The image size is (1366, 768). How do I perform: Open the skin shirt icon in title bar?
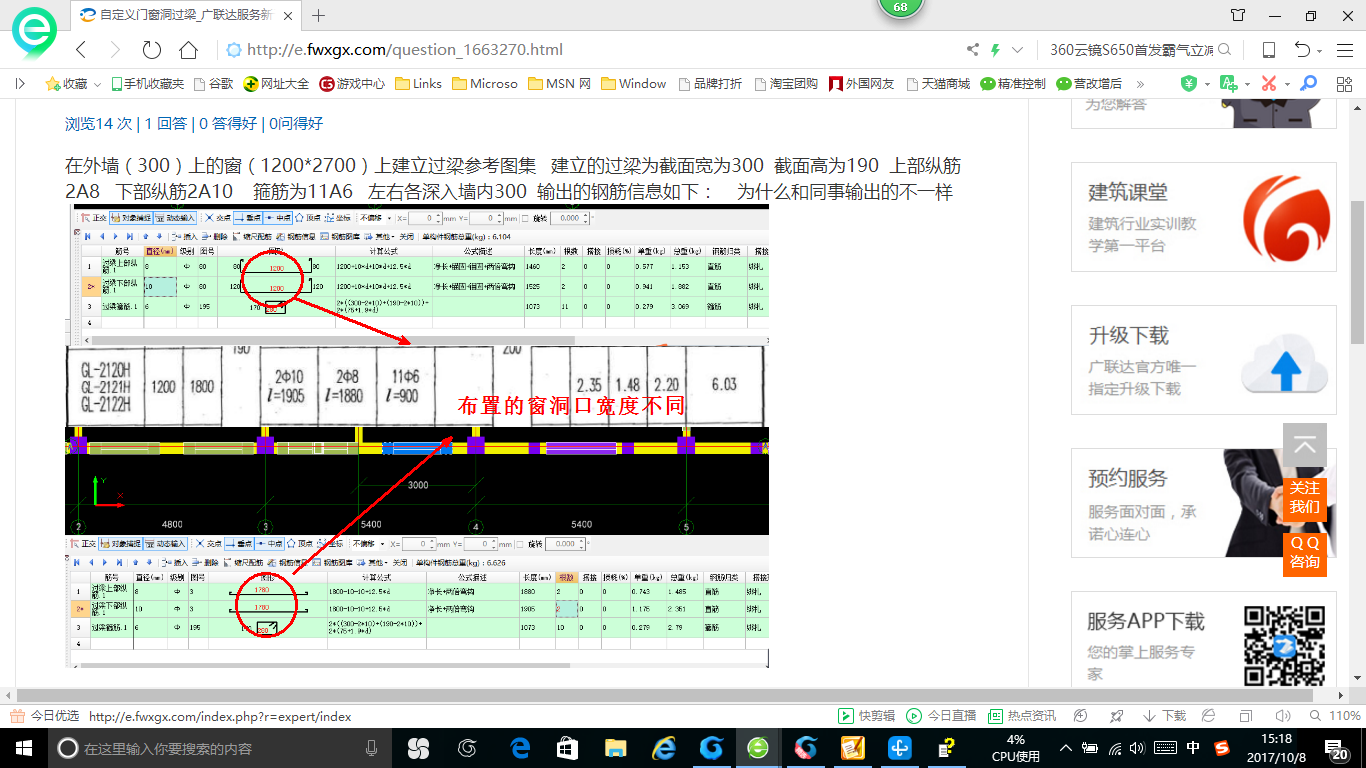(1239, 15)
